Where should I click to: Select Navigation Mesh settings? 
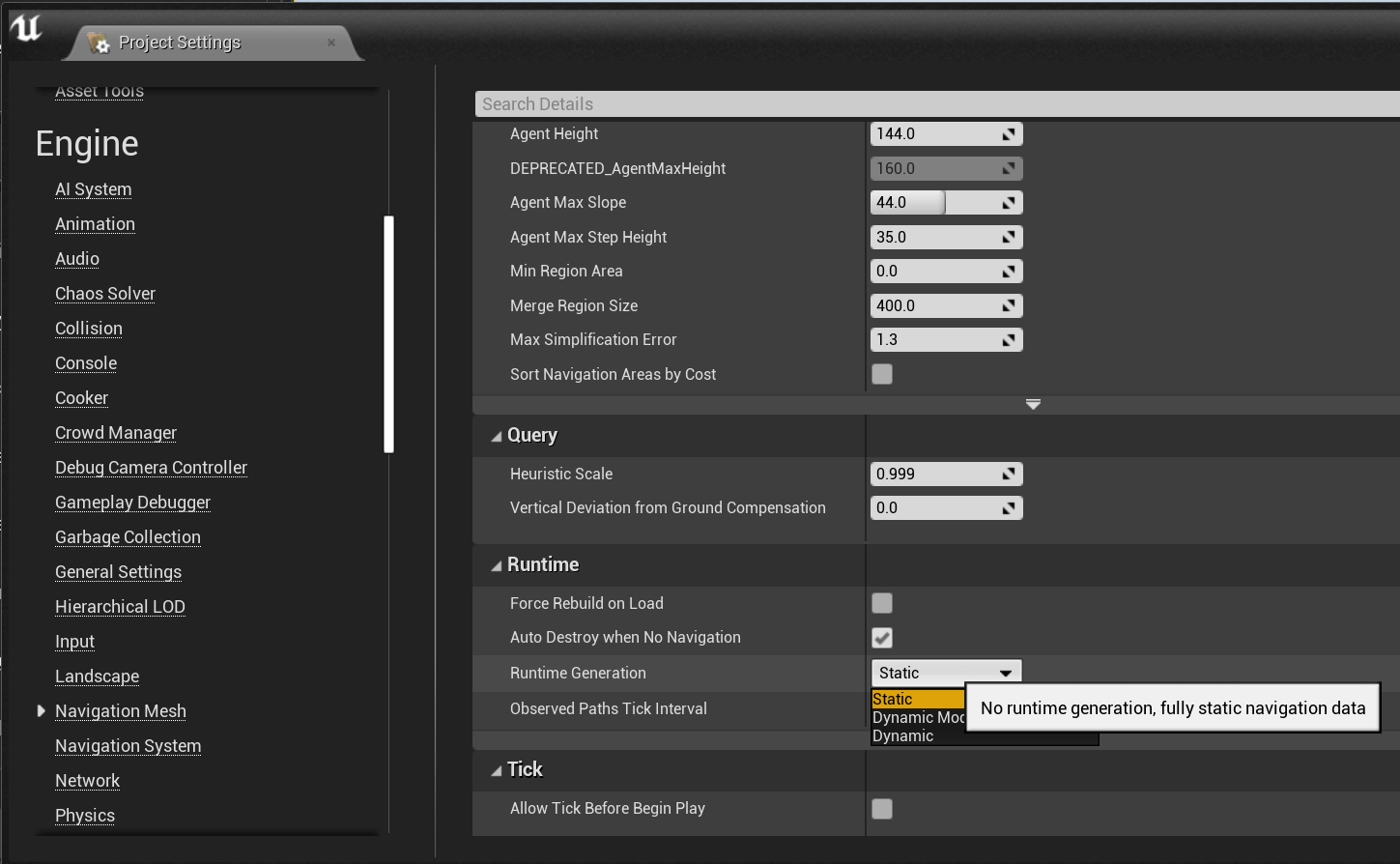[121, 711]
